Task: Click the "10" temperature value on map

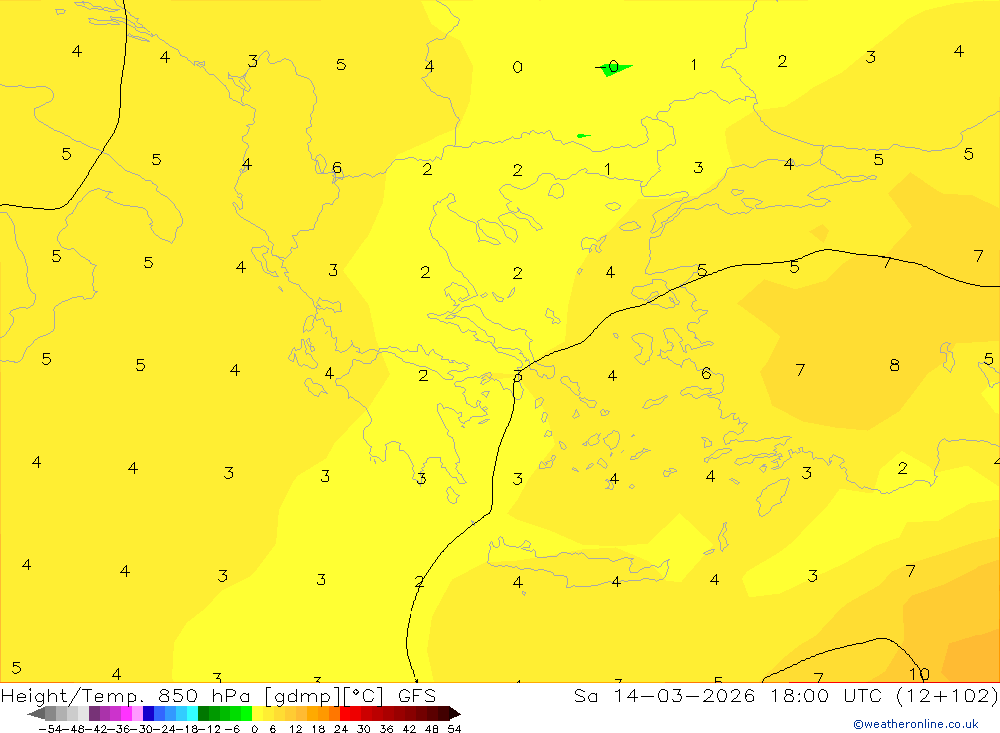Action: tap(919, 674)
